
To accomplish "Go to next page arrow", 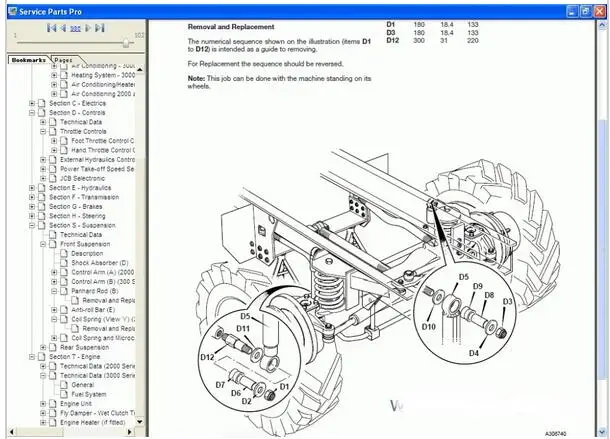I will click(x=88, y=28).
